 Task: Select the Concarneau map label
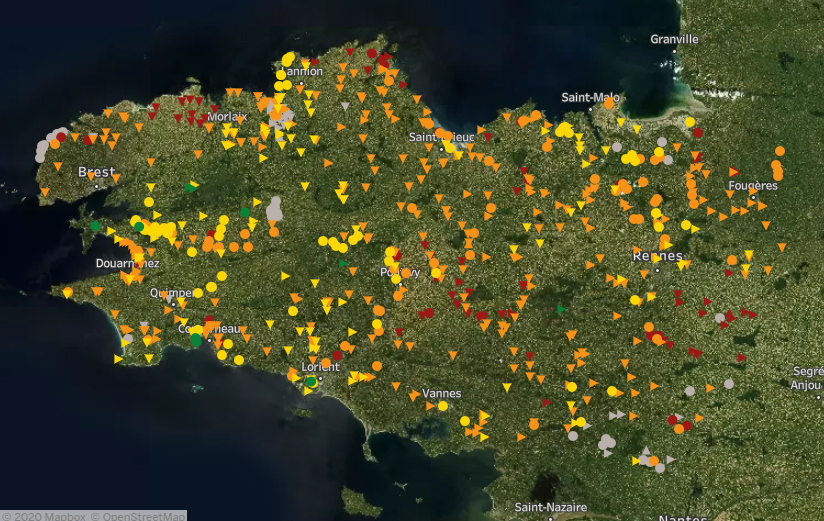tap(210, 329)
